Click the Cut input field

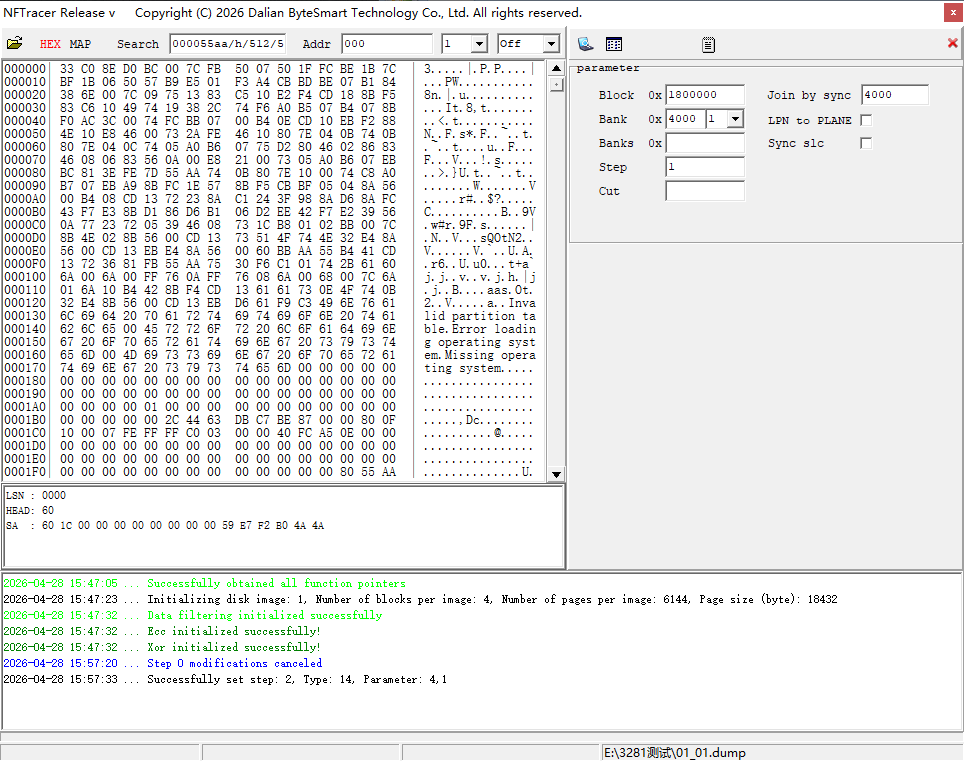[x=705, y=191]
